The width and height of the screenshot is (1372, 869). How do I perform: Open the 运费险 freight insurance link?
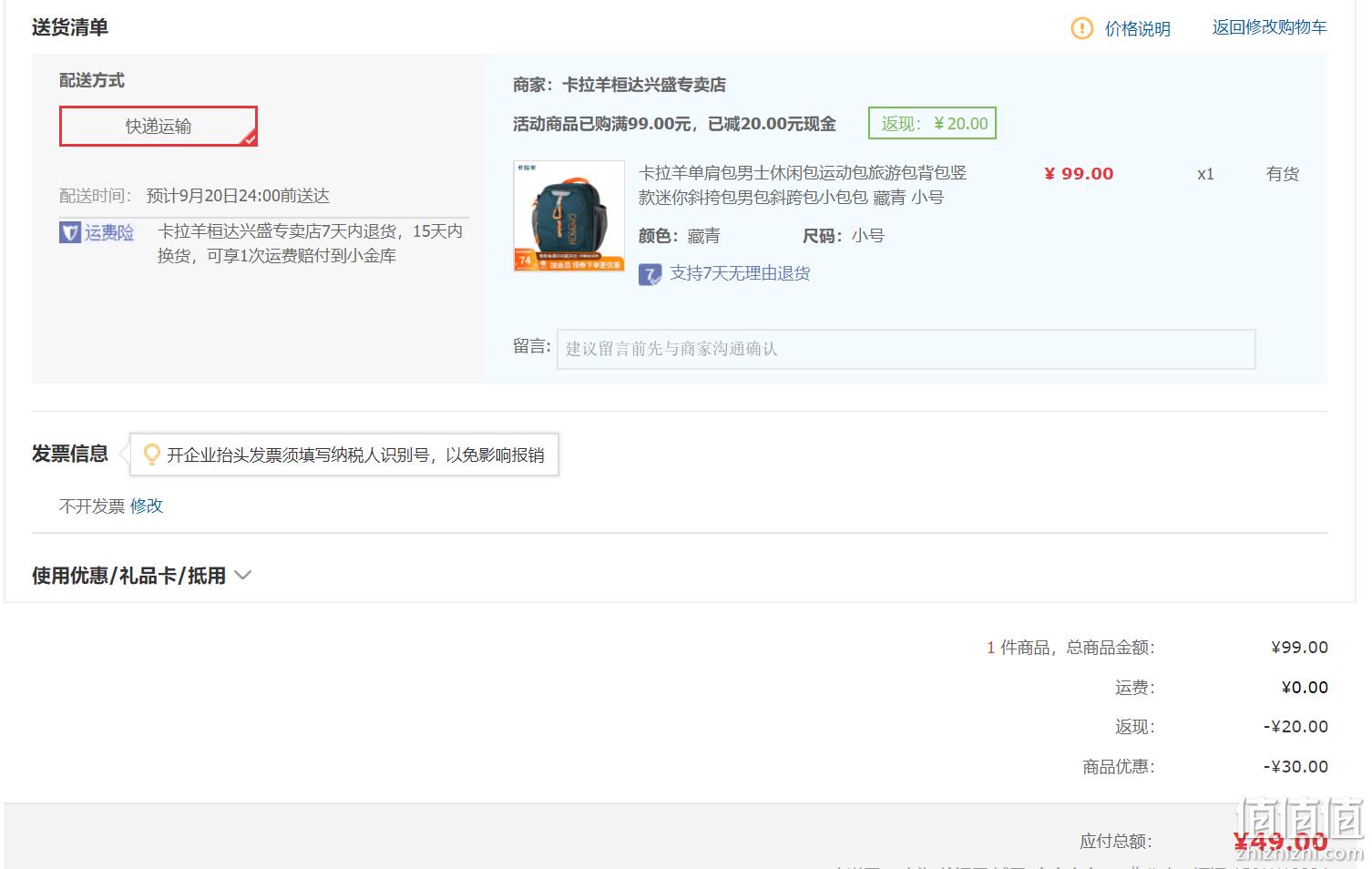tap(109, 232)
